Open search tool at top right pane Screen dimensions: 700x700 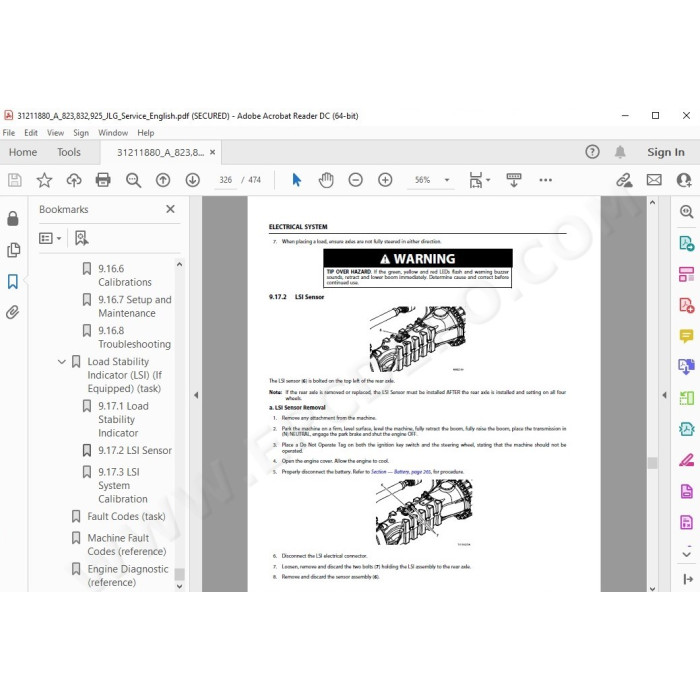click(x=687, y=211)
